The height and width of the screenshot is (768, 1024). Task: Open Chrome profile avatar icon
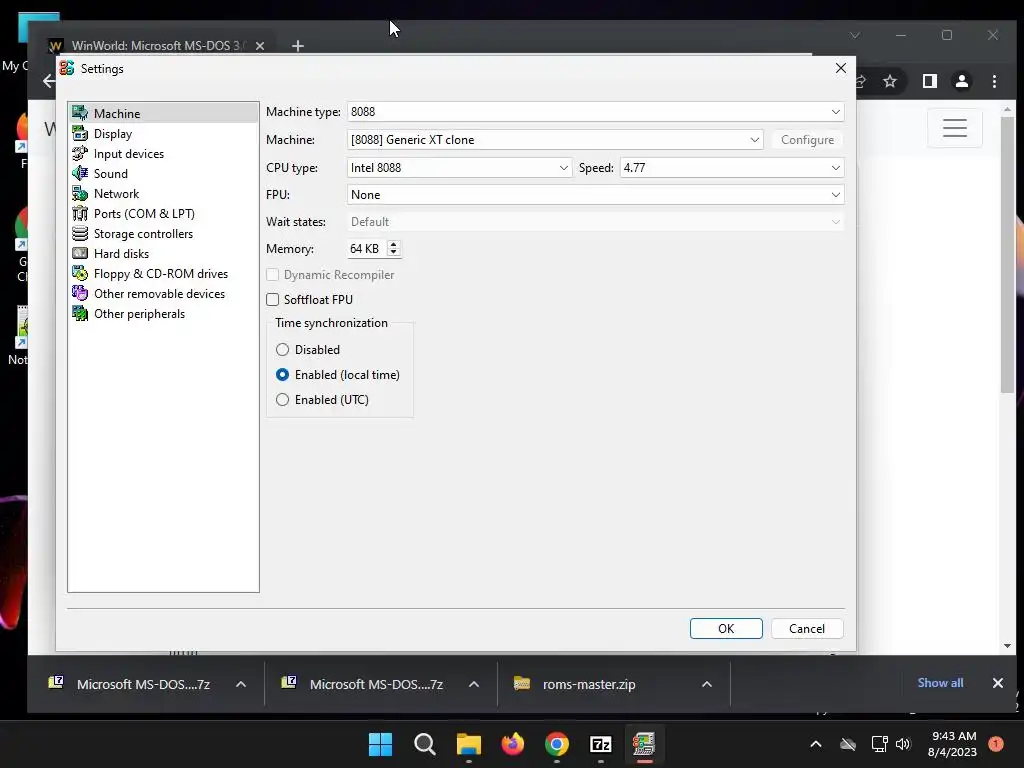click(961, 82)
